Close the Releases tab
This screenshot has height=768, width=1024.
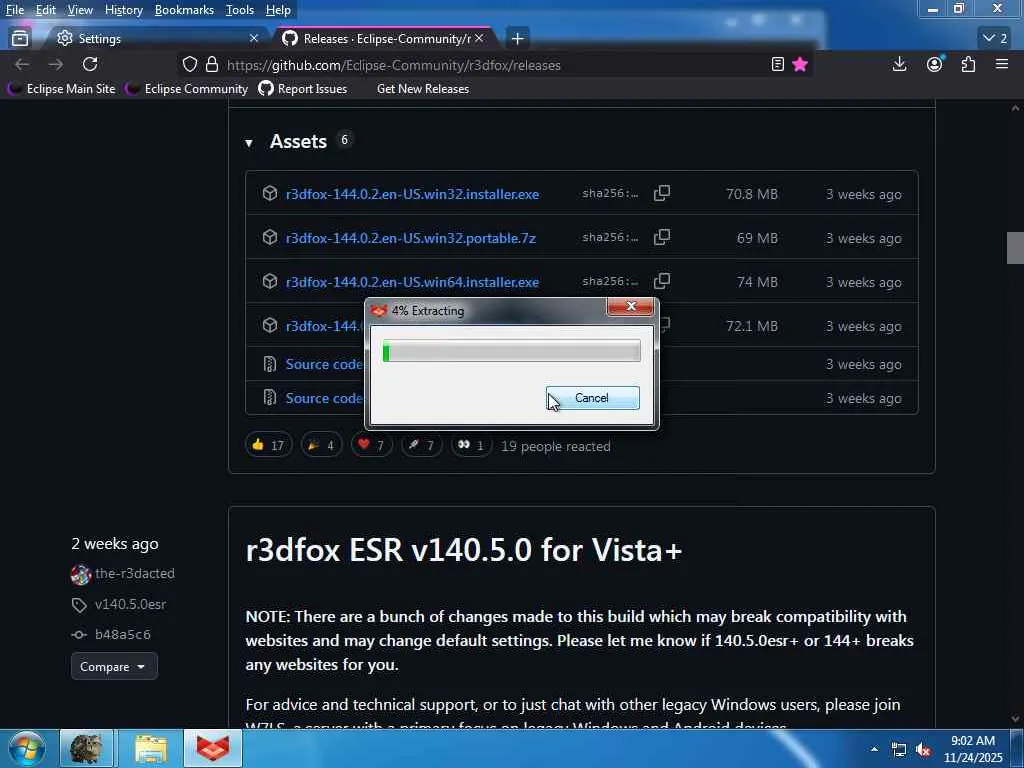pyautogui.click(x=479, y=39)
